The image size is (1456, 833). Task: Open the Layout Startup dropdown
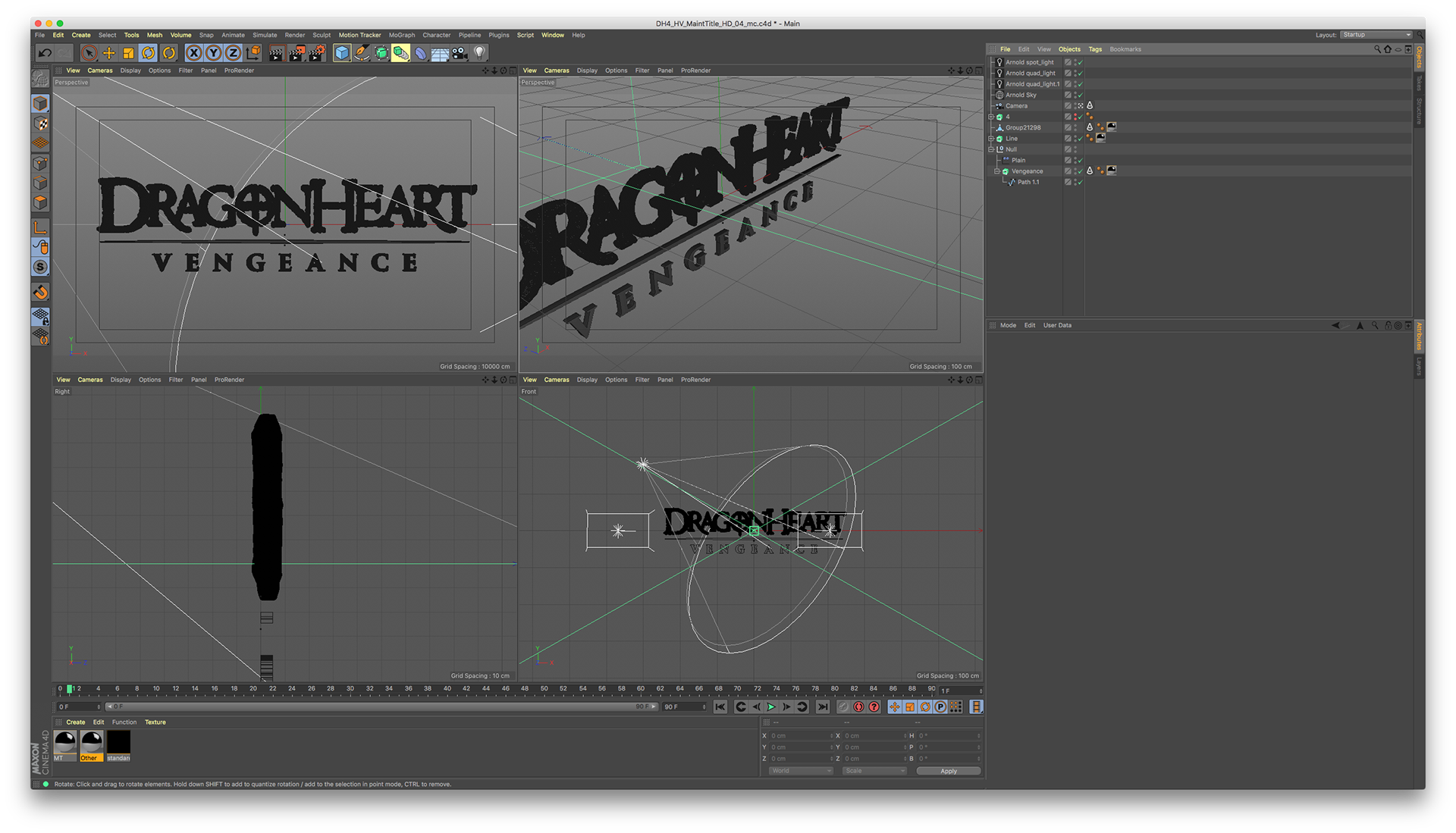[1376, 35]
